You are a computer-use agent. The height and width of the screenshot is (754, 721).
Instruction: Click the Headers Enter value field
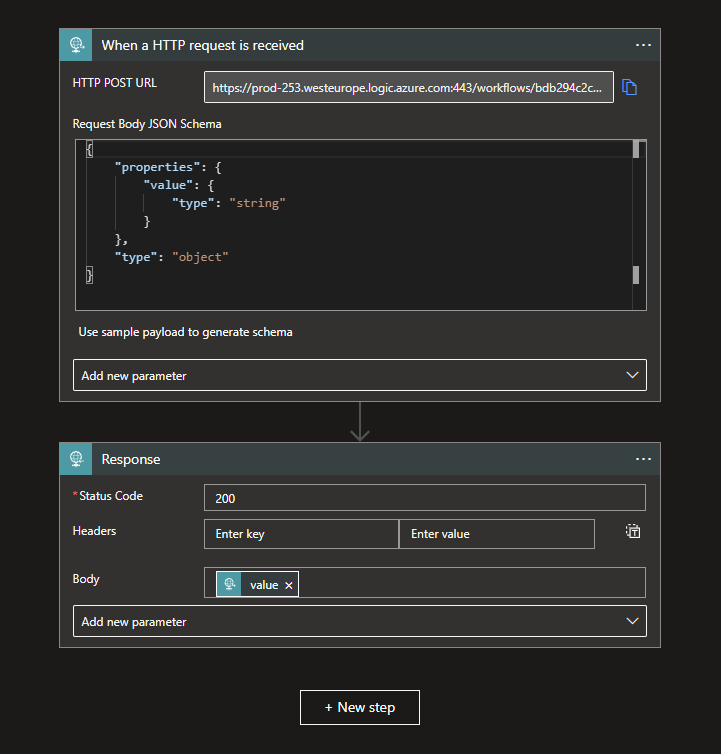click(496, 534)
